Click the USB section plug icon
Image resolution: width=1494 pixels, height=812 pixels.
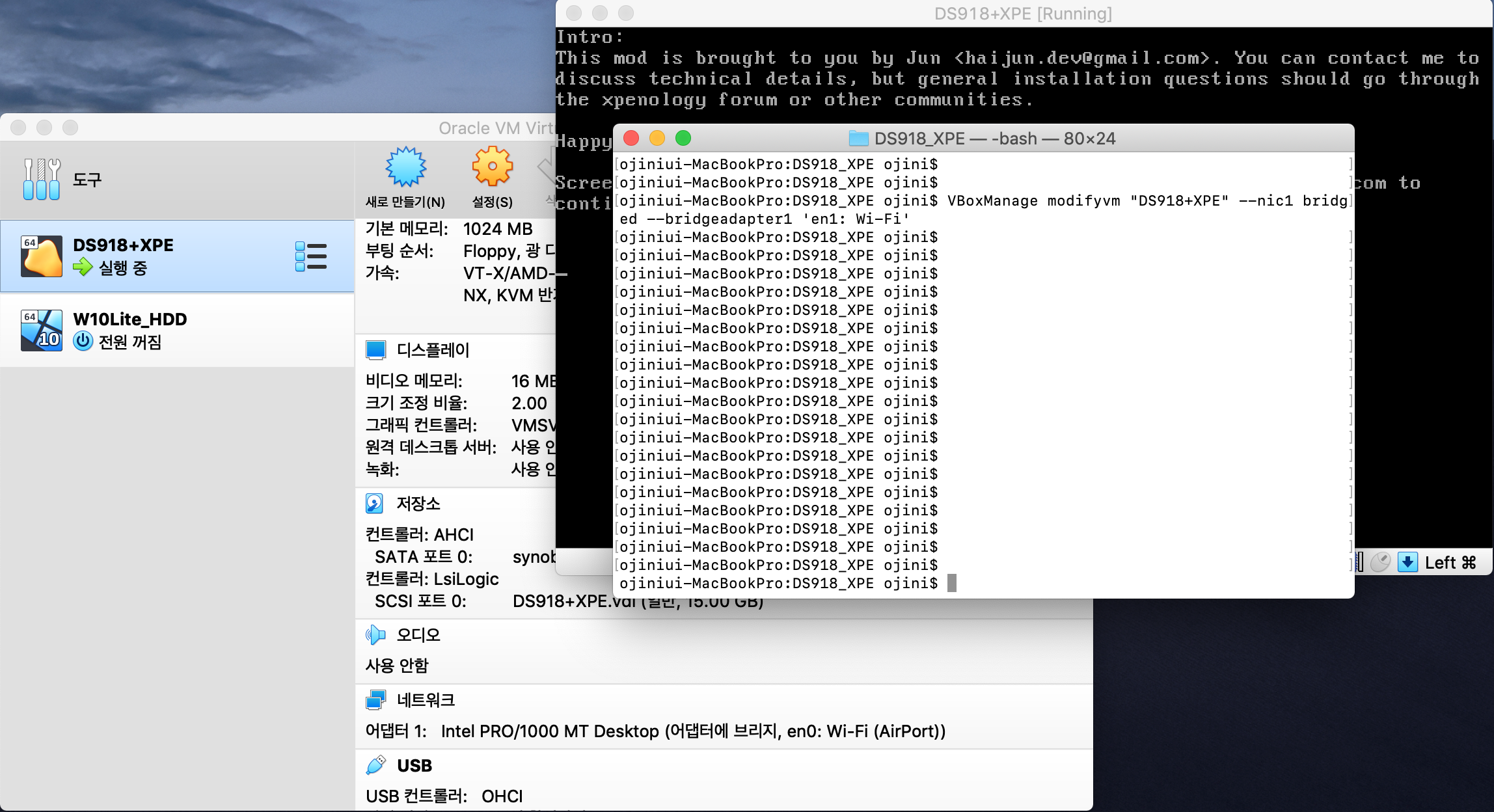pyautogui.click(x=375, y=765)
